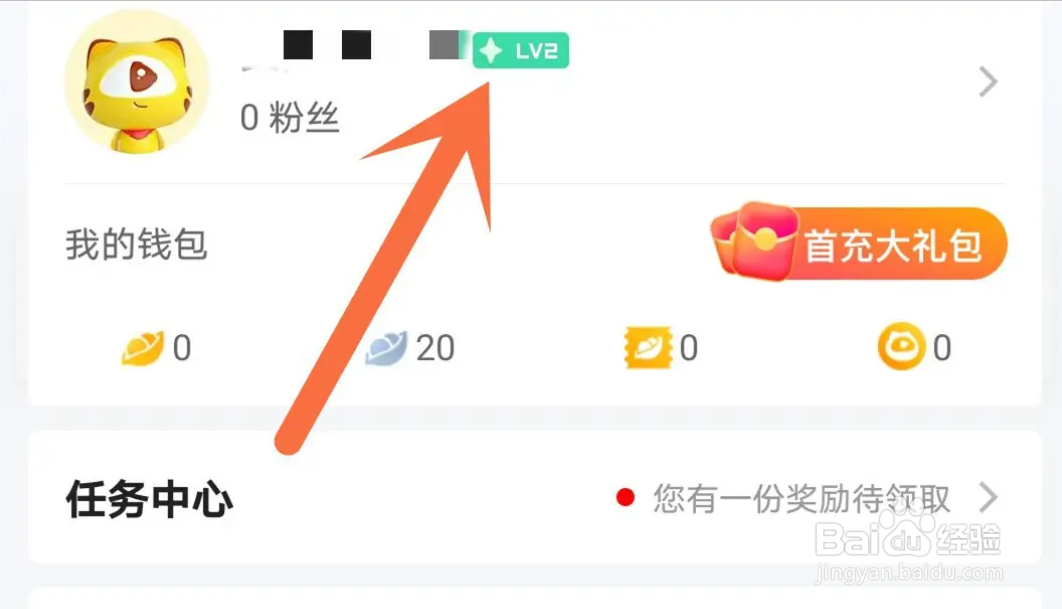
Task: Check the gold ingot balance of 0
Action: tap(182, 348)
